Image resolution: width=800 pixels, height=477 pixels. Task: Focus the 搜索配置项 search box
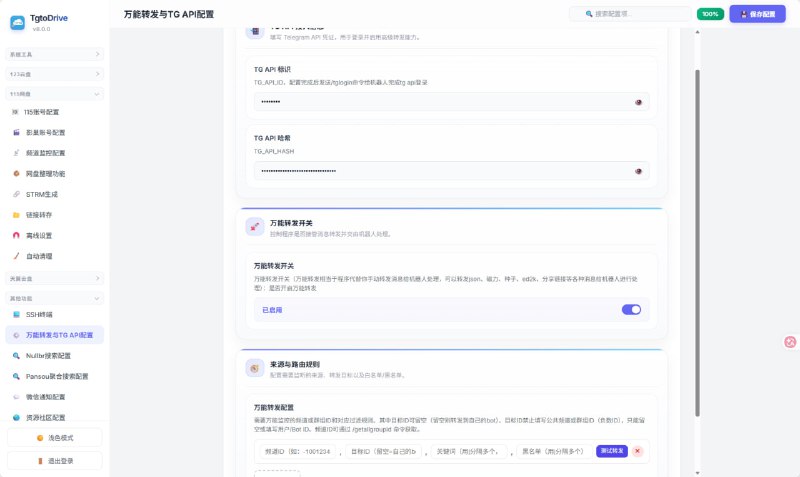[x=630, y=14]
